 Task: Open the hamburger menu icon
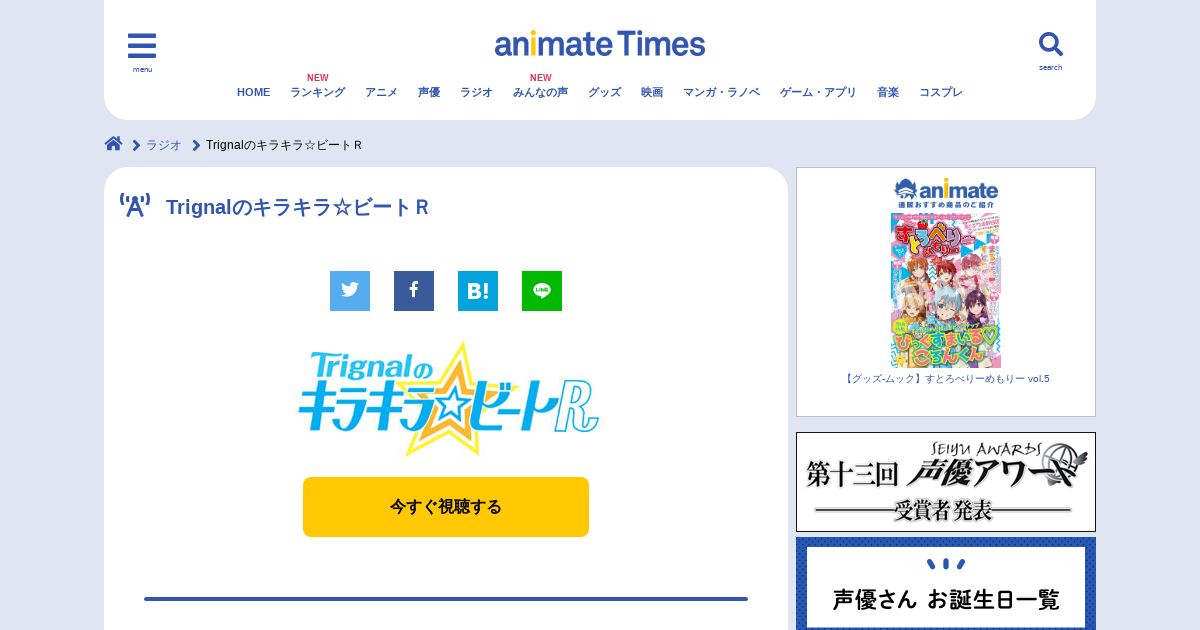point(142,46)
